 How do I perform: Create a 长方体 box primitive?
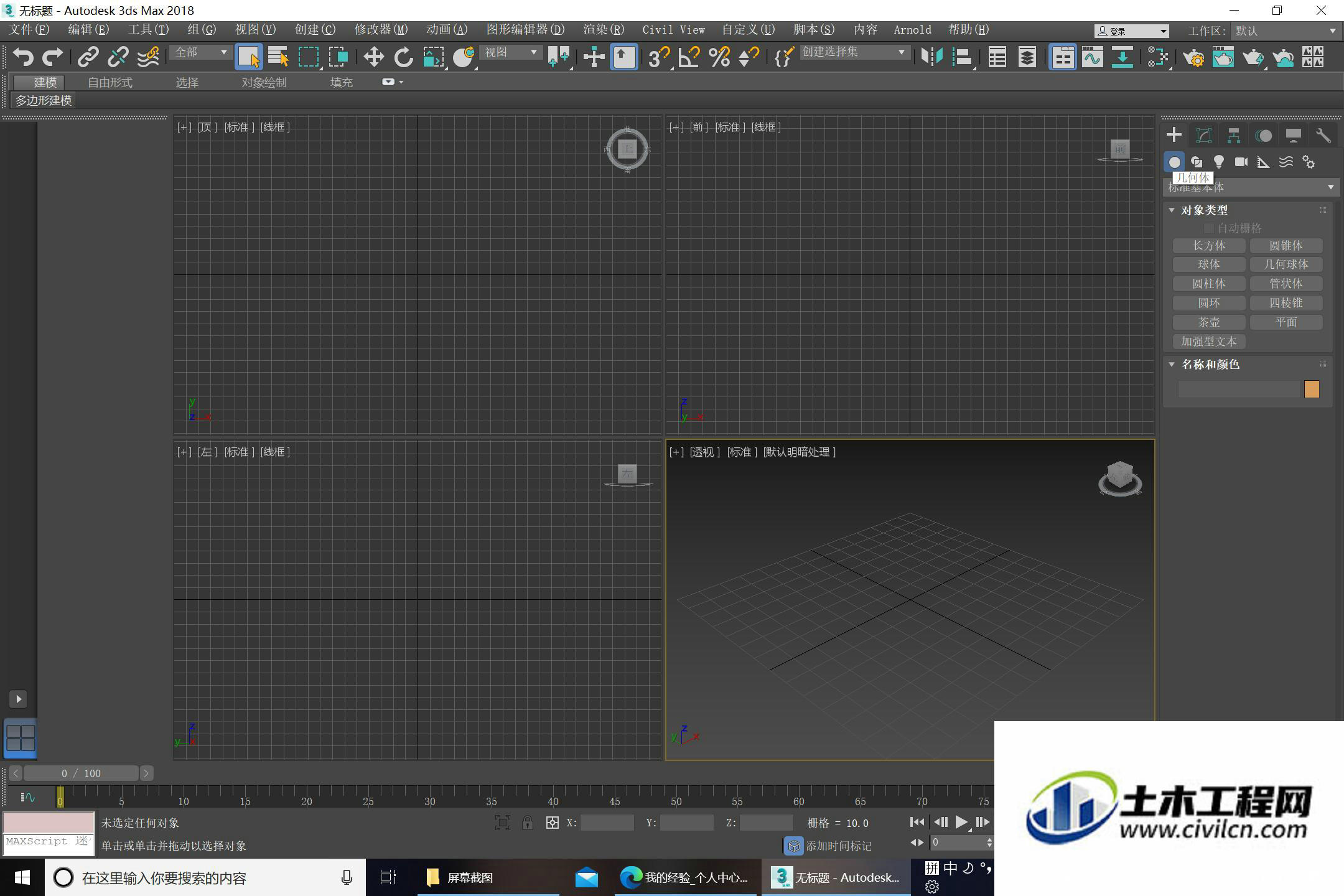1209,246
